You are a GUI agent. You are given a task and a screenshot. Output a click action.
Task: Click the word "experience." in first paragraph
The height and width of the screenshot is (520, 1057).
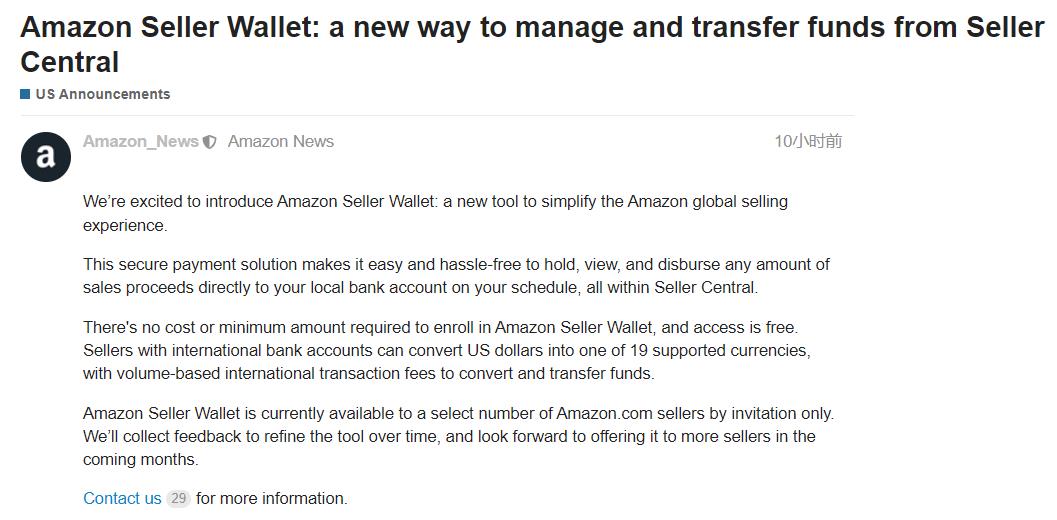(x=125, y=226)
